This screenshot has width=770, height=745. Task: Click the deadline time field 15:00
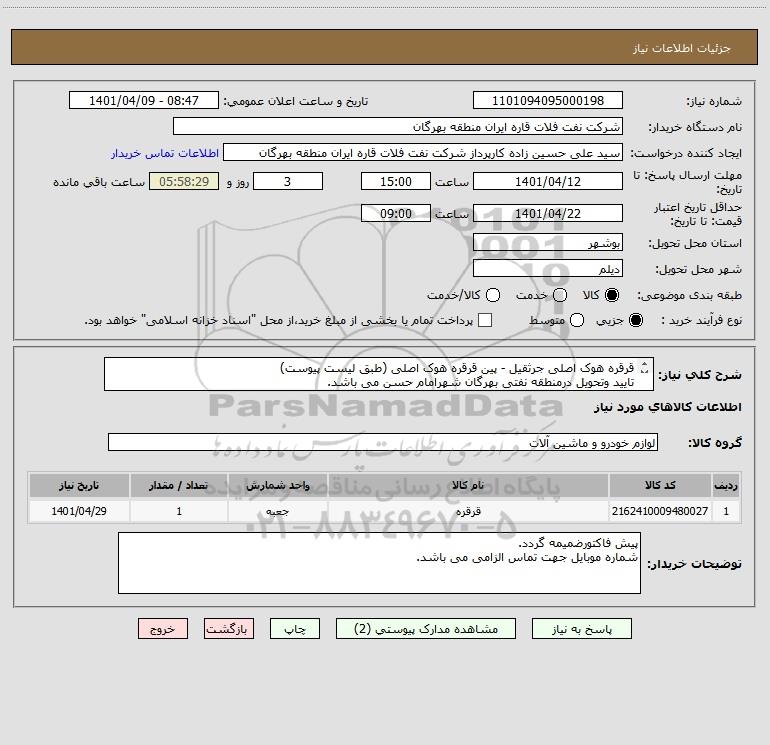click(x=396, y=181)
